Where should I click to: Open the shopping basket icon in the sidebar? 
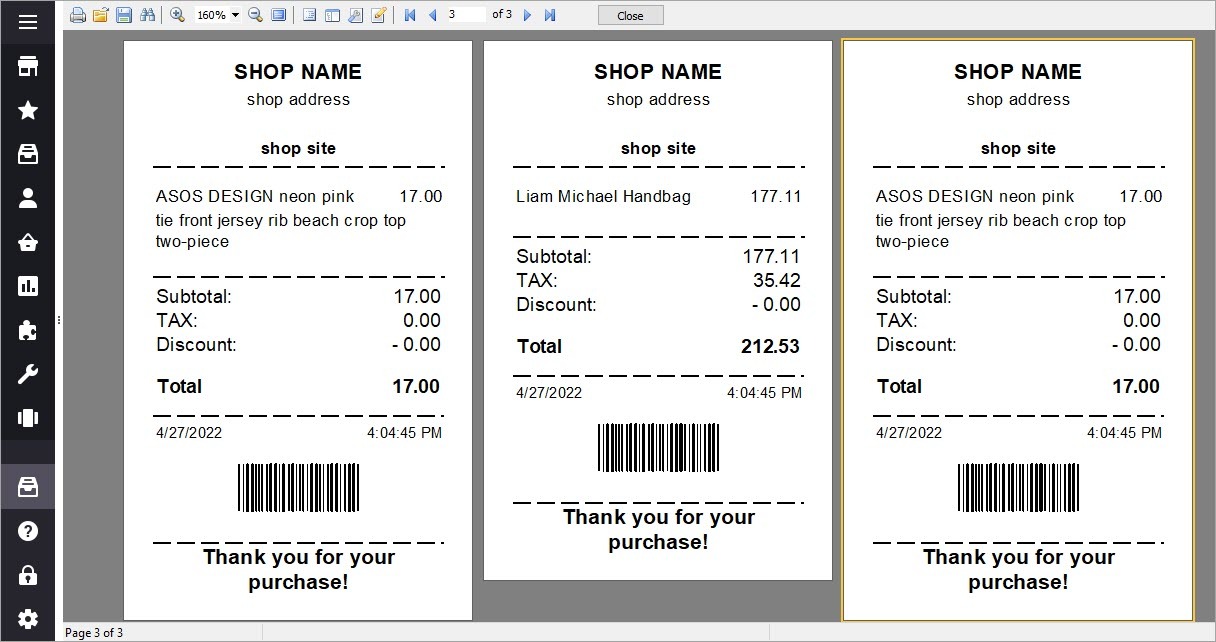click(28, 242)
